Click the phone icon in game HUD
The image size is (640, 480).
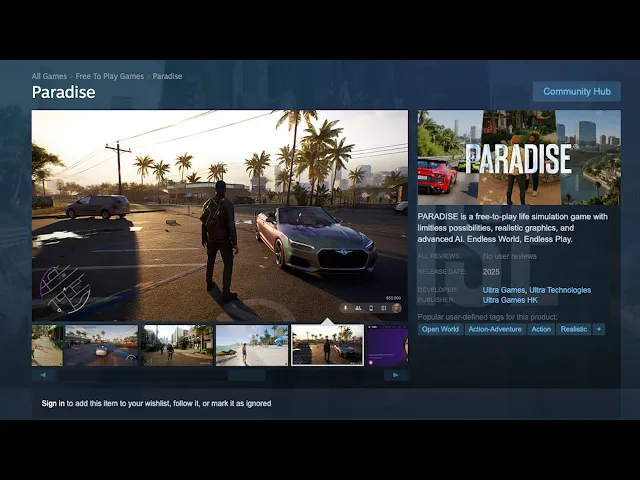click(x=371, y=308)
